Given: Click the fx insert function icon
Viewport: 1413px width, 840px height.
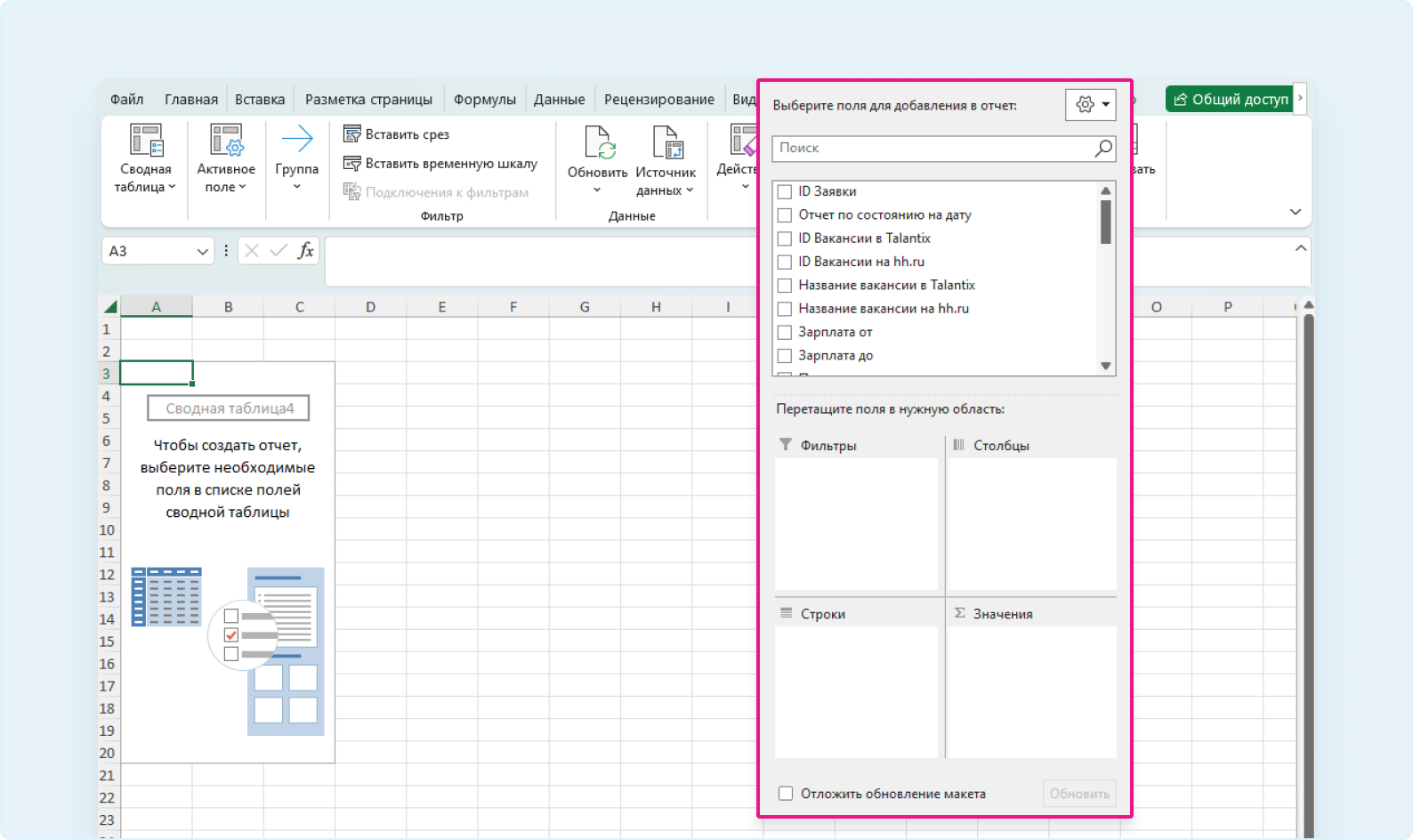Looking at the screenshot, I should pos(305,251).
